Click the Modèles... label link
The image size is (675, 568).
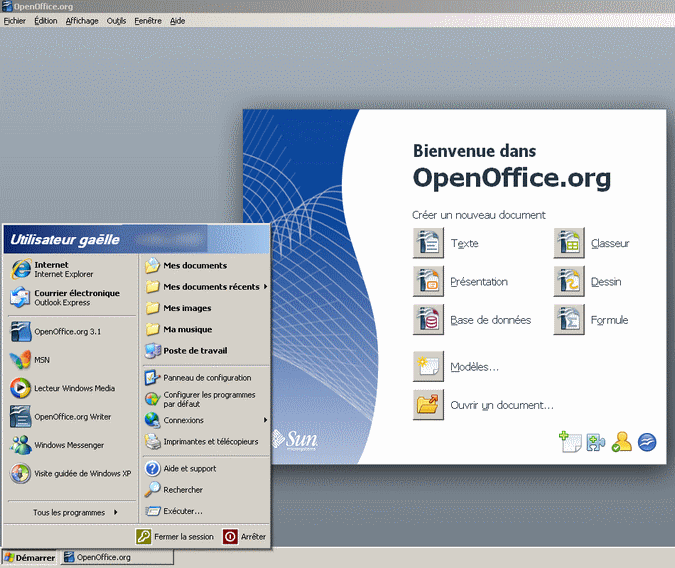(x=474, y=367)
